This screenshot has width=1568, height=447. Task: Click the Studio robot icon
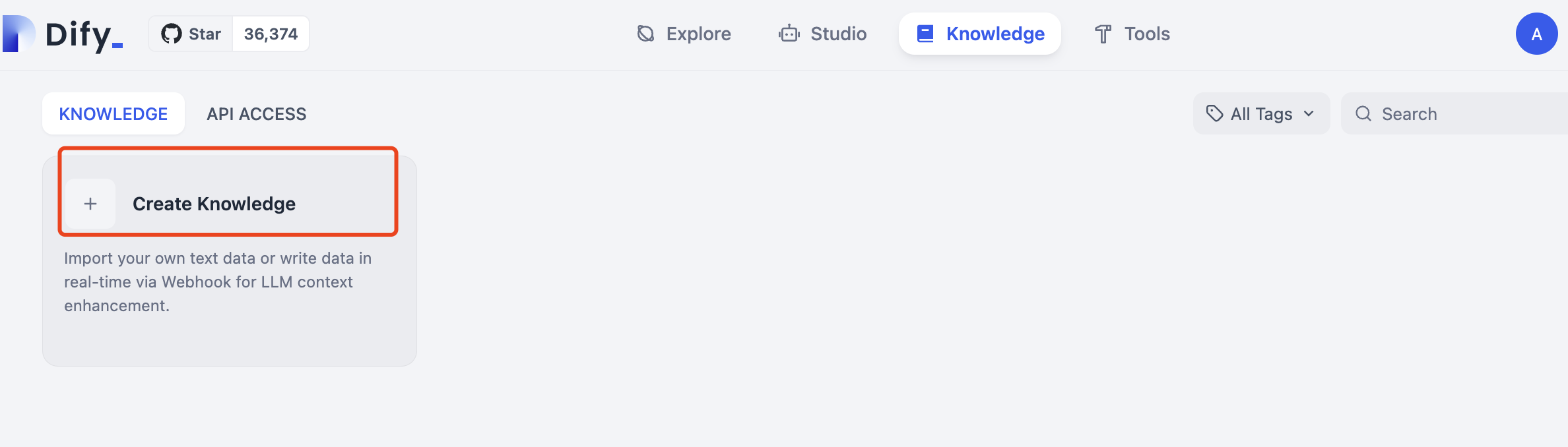click(x=789, y=34)
